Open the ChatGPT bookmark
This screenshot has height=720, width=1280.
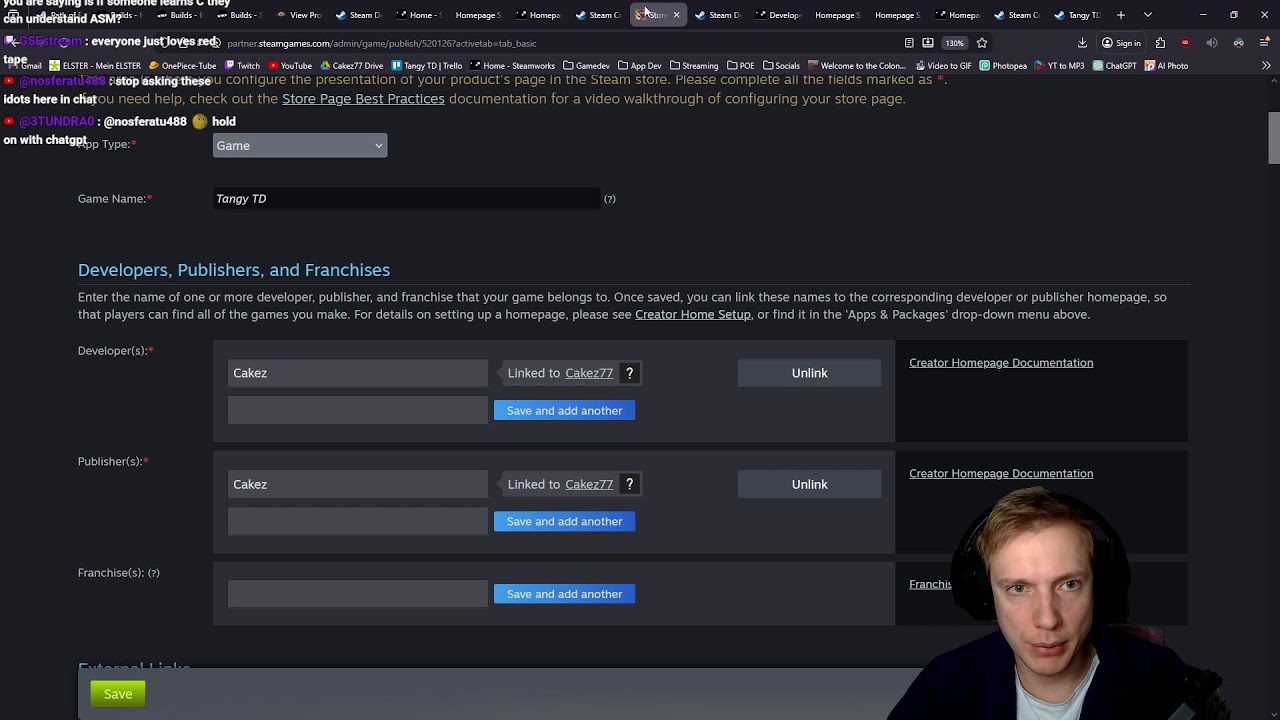click(x=1115, y=66)
